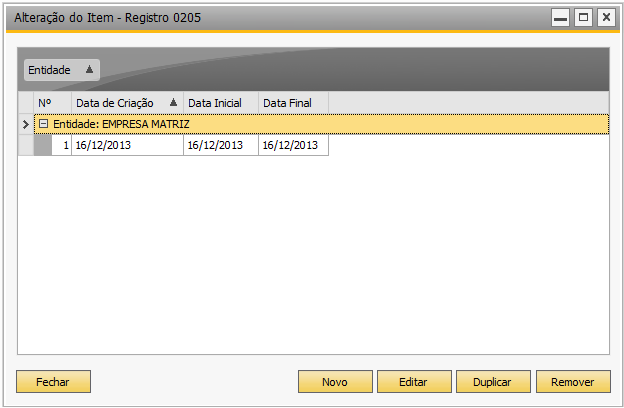Maximize the Alteração do Item window

(583, 18)
